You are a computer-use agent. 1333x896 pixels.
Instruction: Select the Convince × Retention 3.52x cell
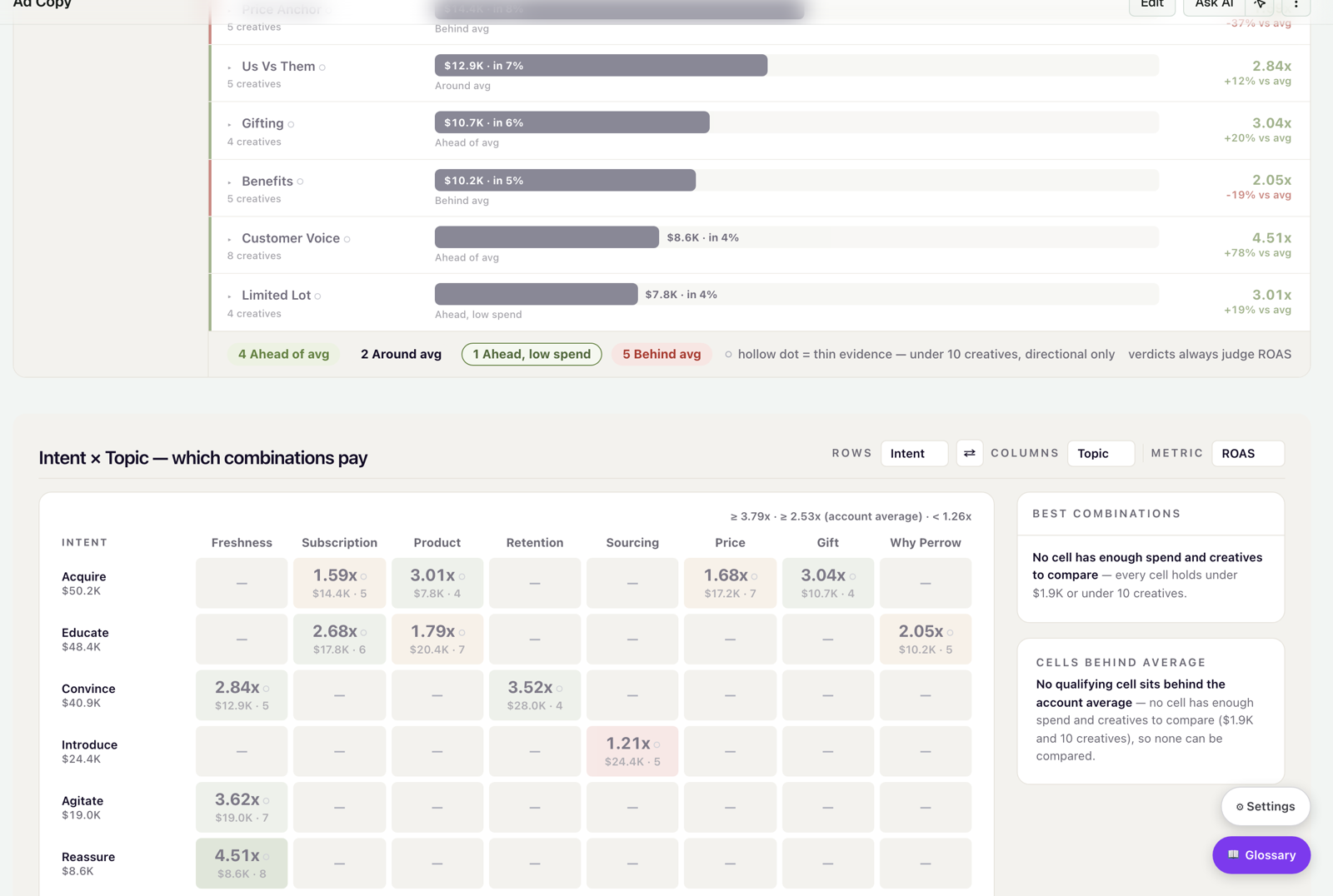point(535,694)
